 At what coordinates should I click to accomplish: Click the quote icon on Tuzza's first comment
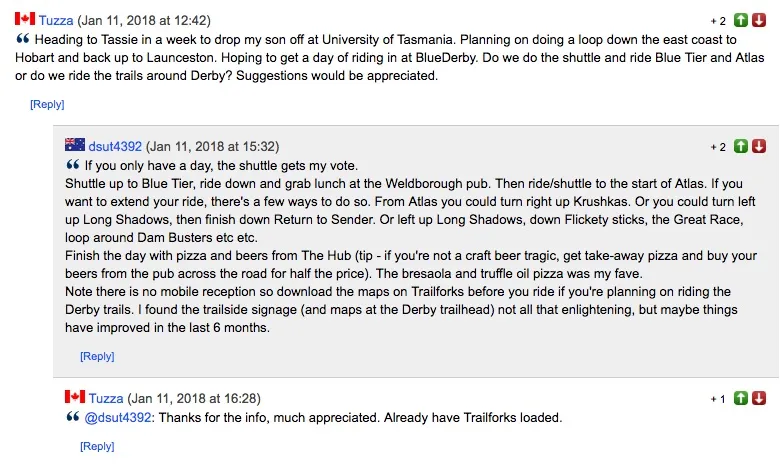click(22, 39)
